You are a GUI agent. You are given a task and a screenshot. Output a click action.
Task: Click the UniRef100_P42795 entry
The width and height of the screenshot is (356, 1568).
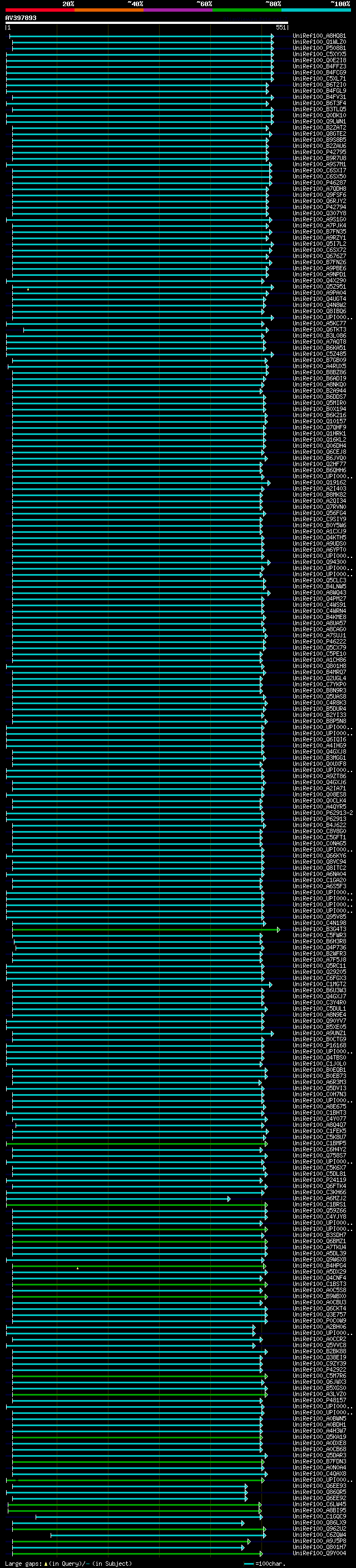[319, 151]
